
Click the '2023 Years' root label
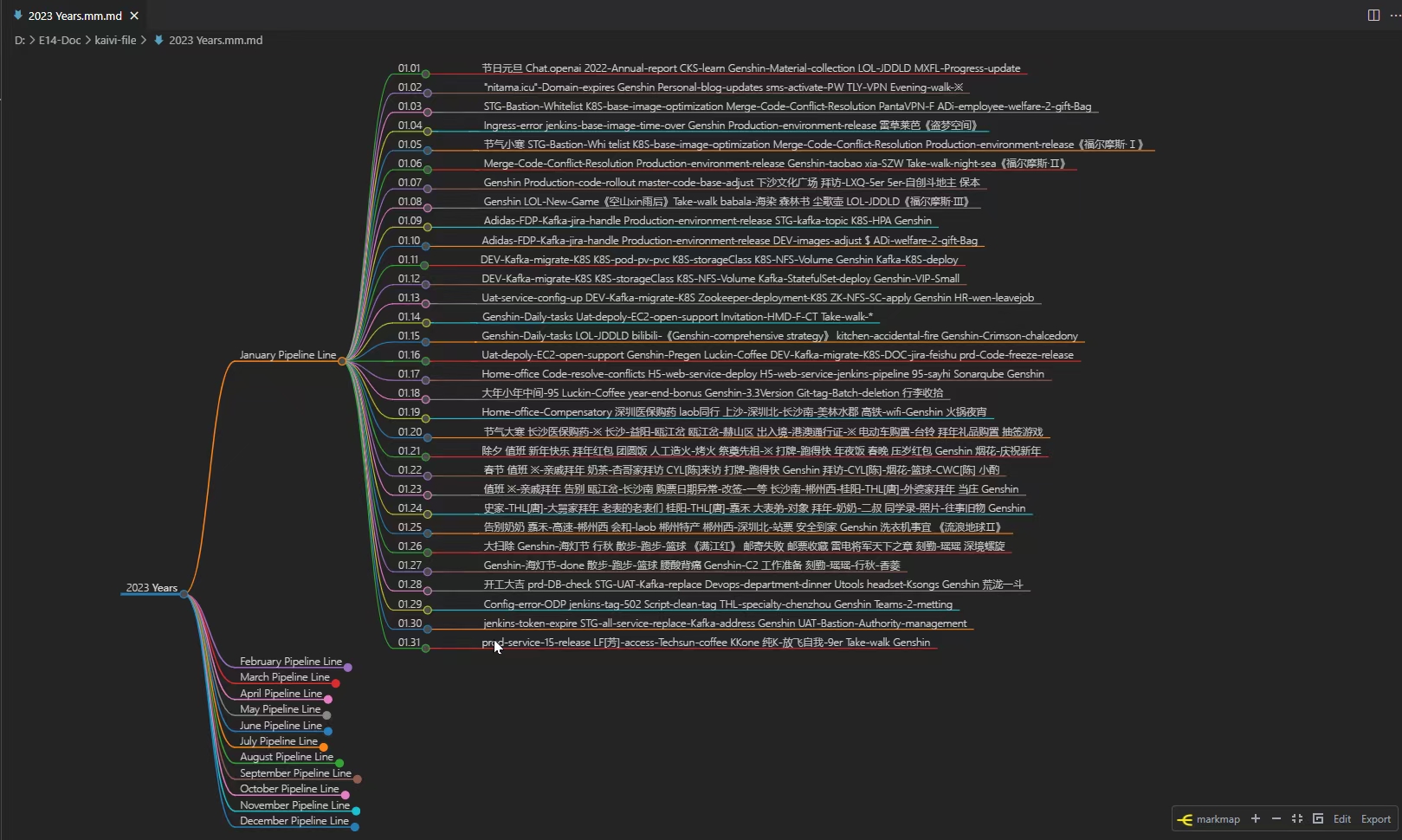tap(152, 587)
